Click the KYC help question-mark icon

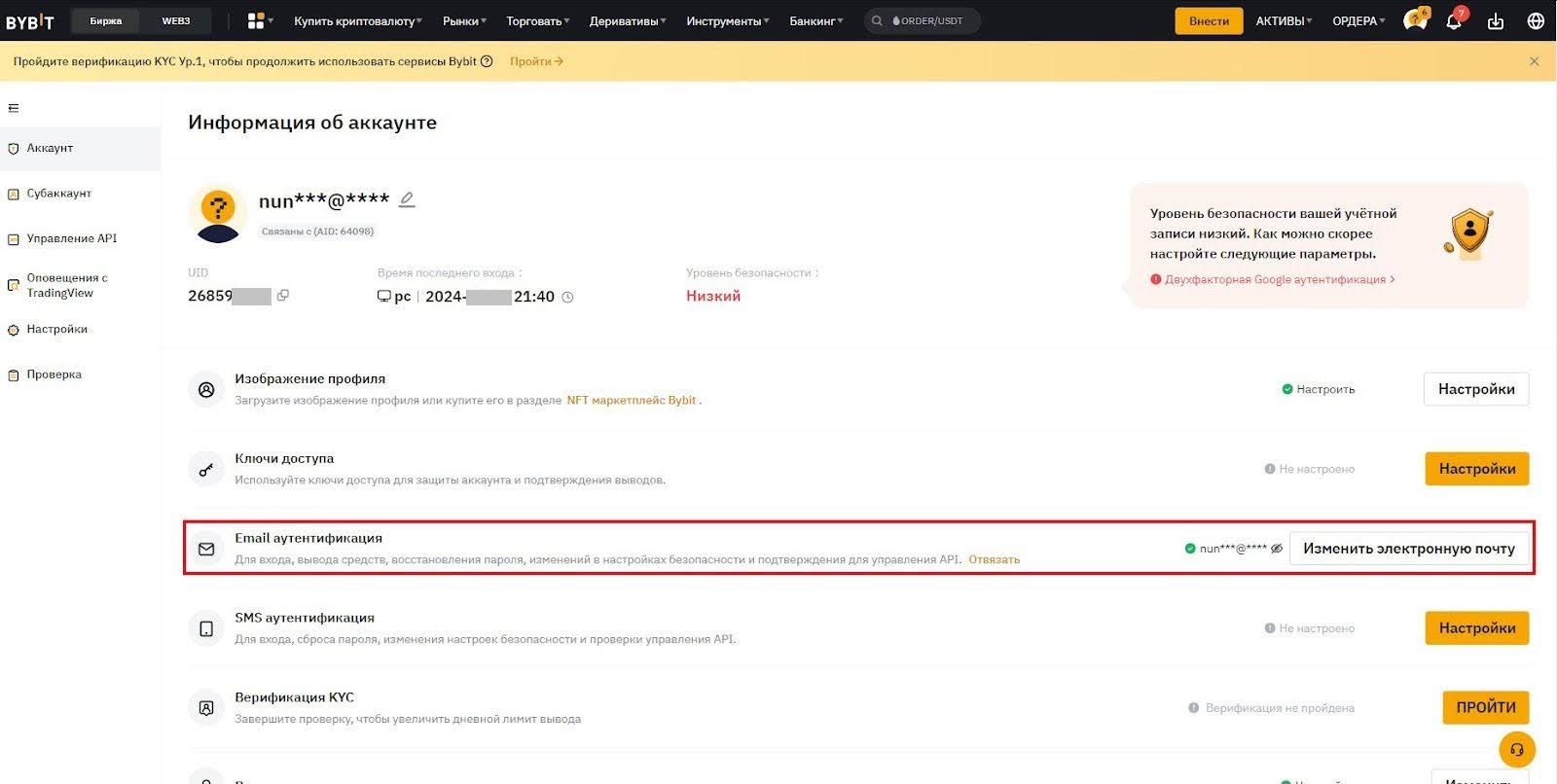(x=487, y=61)
